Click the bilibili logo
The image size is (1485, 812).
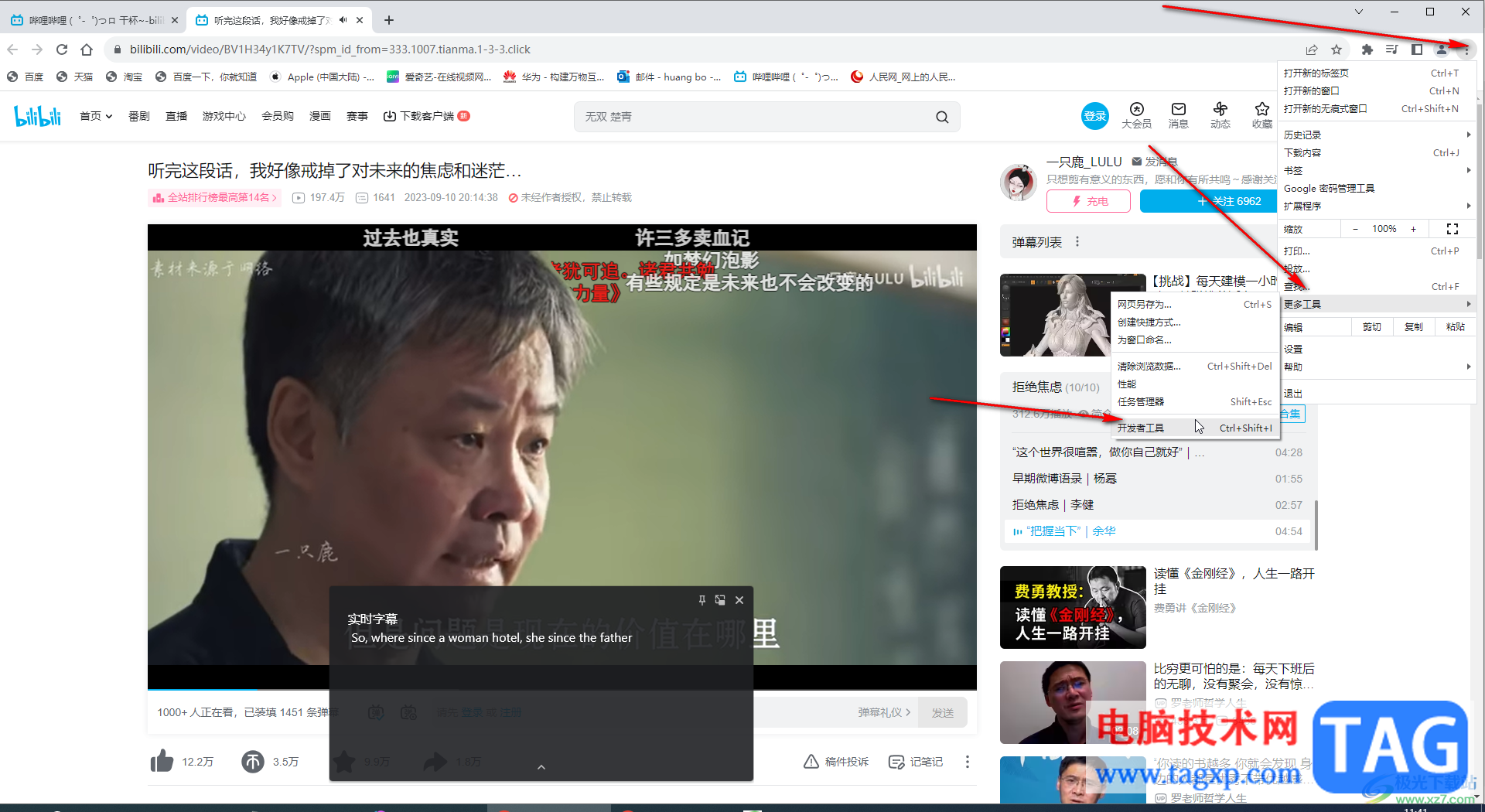(x=38, y=116)
